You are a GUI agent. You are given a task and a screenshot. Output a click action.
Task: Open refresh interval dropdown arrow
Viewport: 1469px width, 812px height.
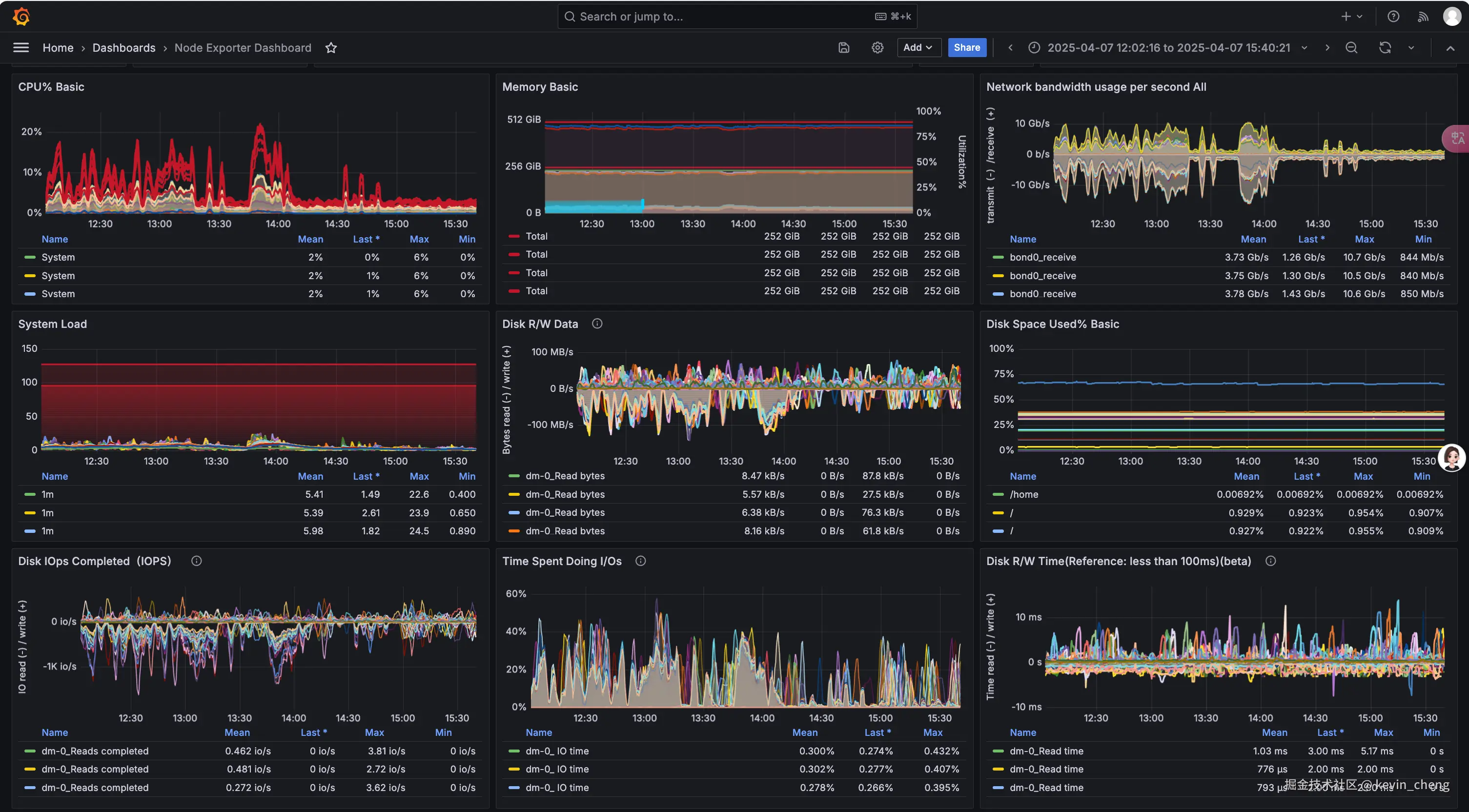[x=1411, y=48]
